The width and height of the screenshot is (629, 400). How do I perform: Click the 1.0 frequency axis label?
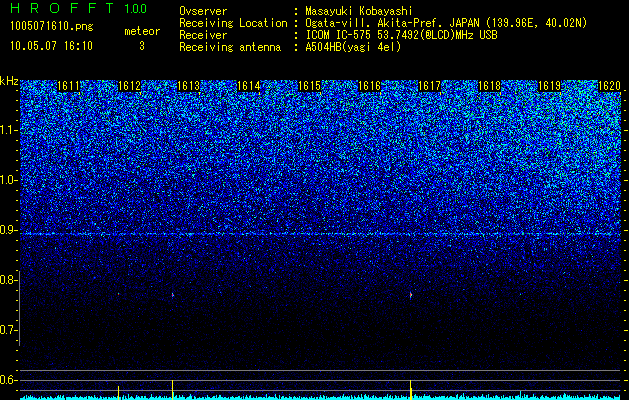(x=9, y=180)
